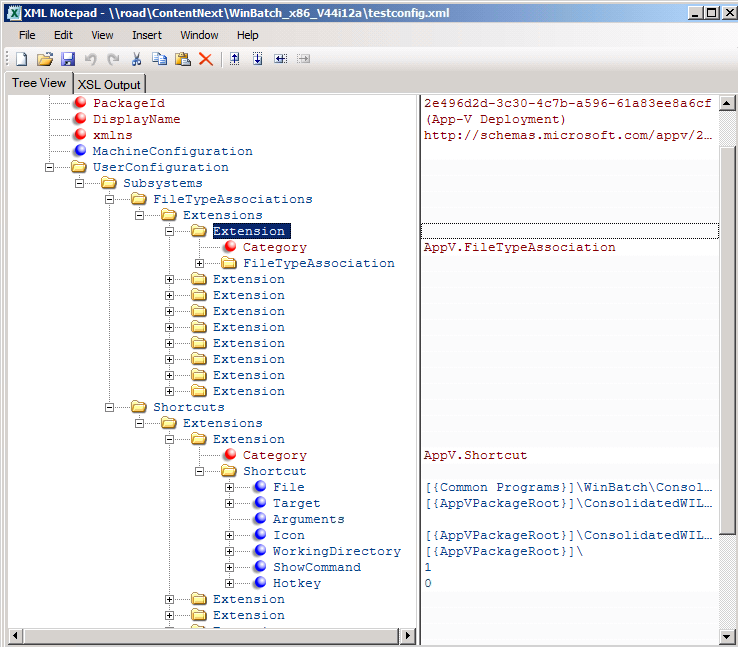The width and height of the screenshot is (738, 647).
Task: Click the vertical scrollbar up arrow
Action: pos(727,103)
